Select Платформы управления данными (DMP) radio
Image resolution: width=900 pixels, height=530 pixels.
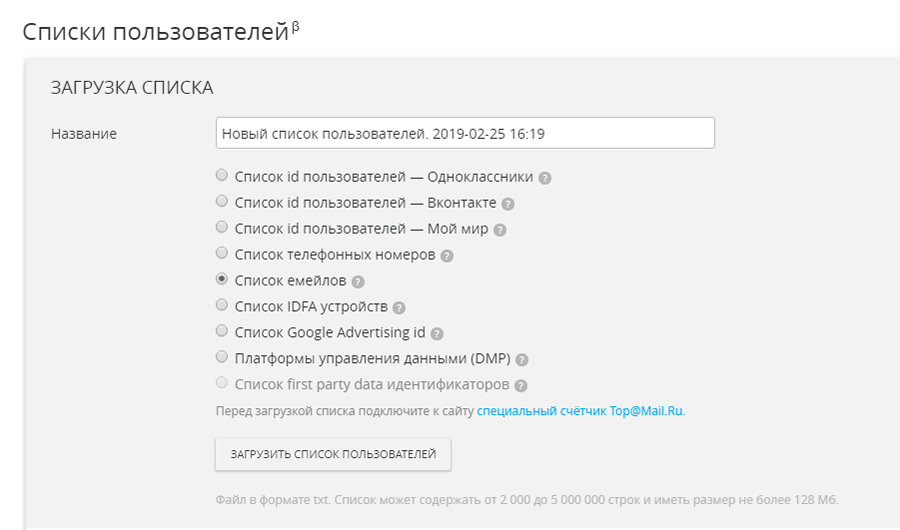pyautogui.click(x=222, y=357)
